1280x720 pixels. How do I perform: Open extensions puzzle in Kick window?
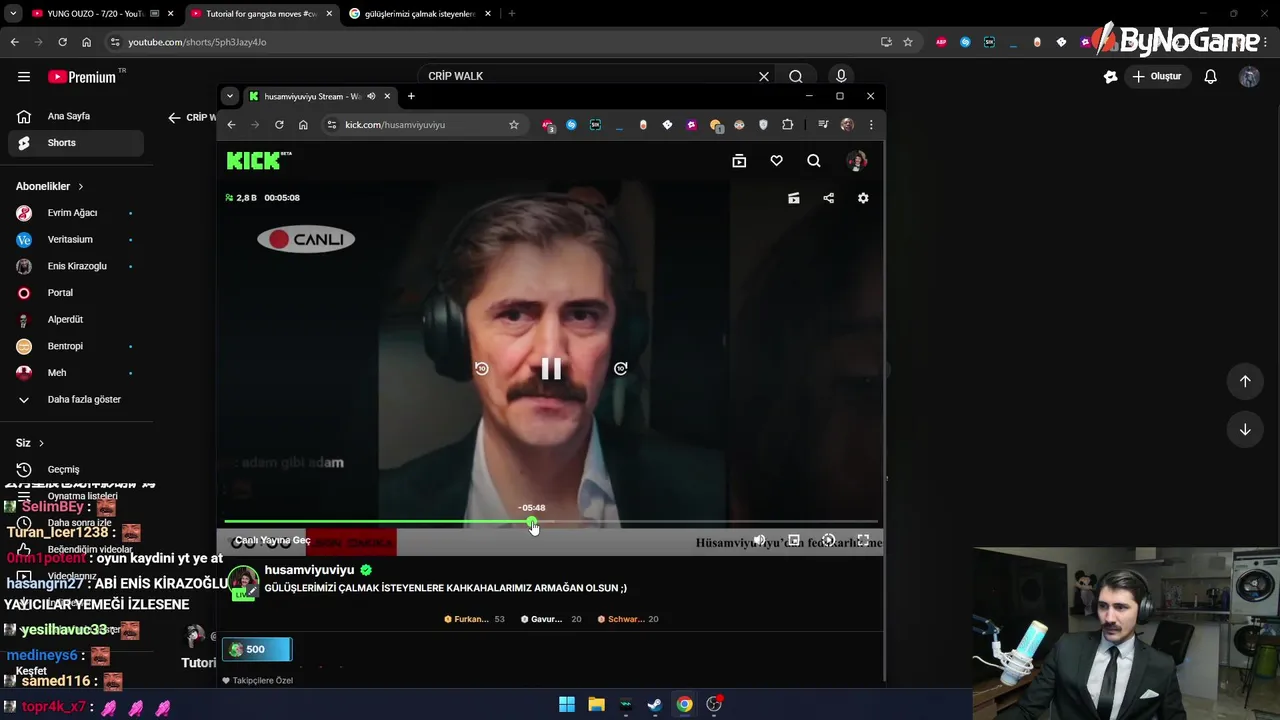point(788,125)
